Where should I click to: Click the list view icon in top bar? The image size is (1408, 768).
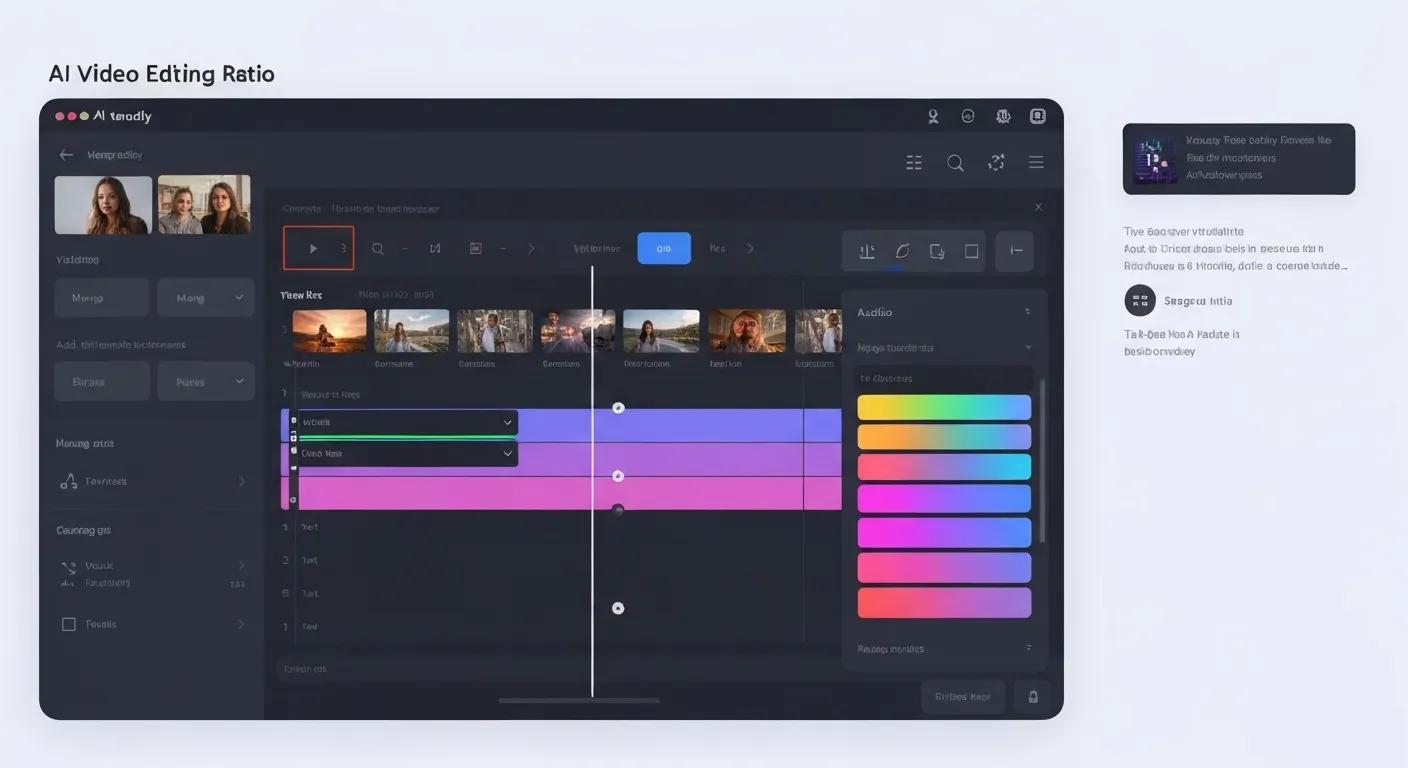click(914, 163)
